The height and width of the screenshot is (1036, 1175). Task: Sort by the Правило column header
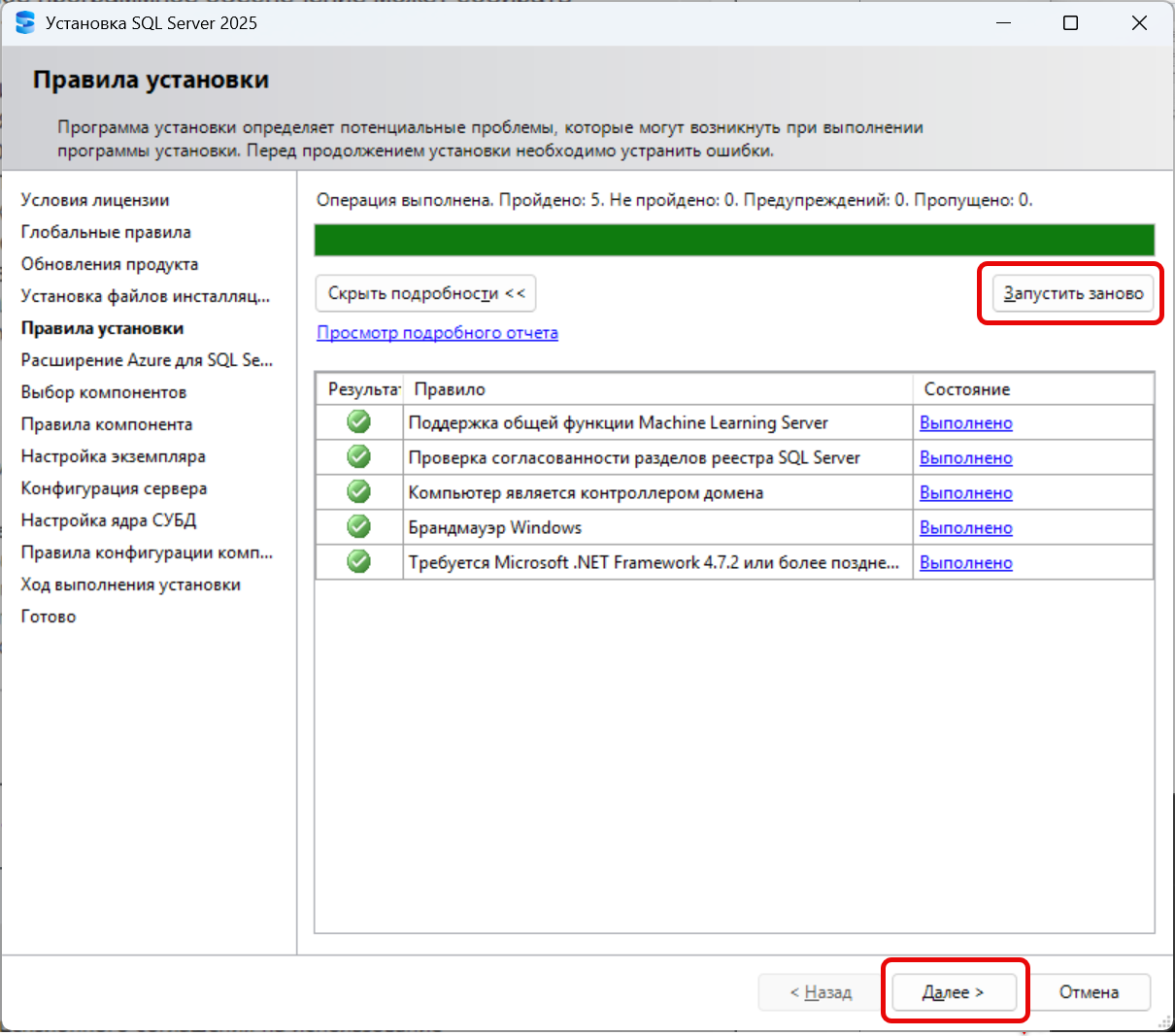point(657,389)
